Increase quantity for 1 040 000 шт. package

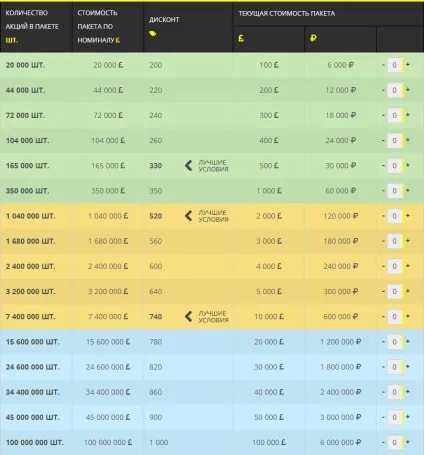pos(408,216)
